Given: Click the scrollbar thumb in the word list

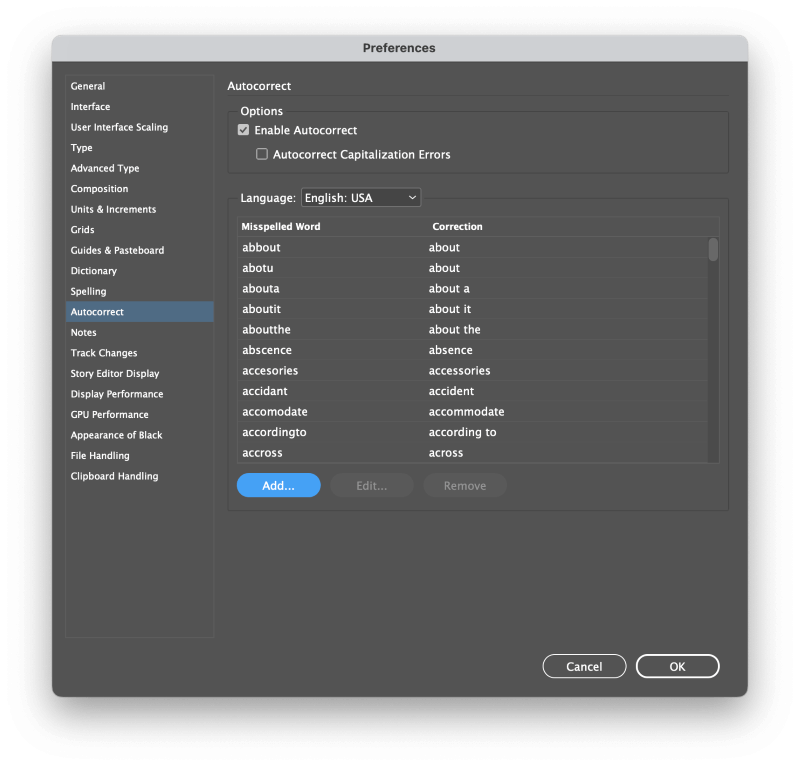Looking at the screenshot, I should point(713,250).
